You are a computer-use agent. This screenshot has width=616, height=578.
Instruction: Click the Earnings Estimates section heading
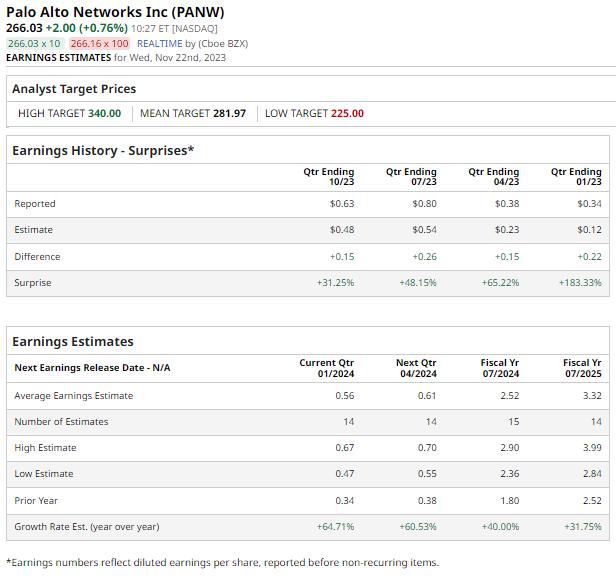click(73, 341)
